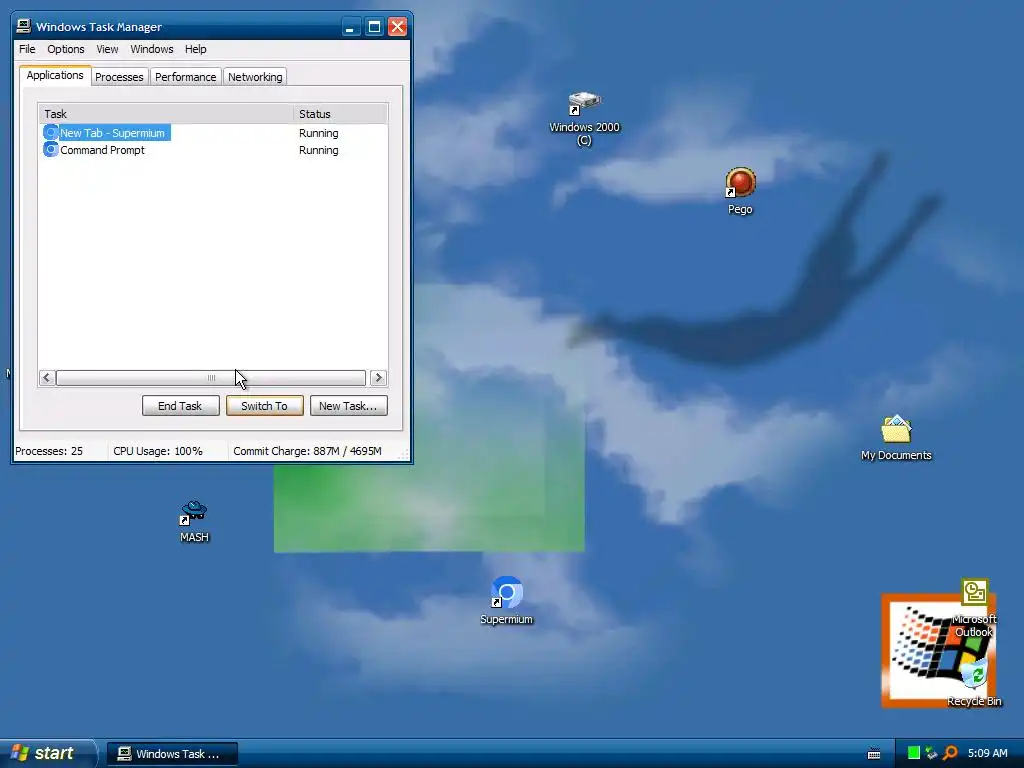The height and width of the screenshot is (768, 1024).
Task: Click the left arrow of horizontal scrollbar
Action: (x=47, y=377)
